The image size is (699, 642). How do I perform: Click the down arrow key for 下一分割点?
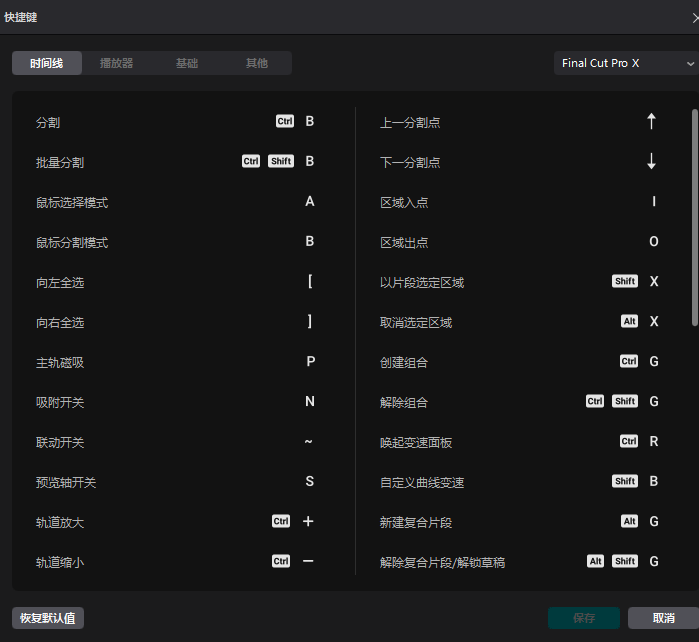652,162
